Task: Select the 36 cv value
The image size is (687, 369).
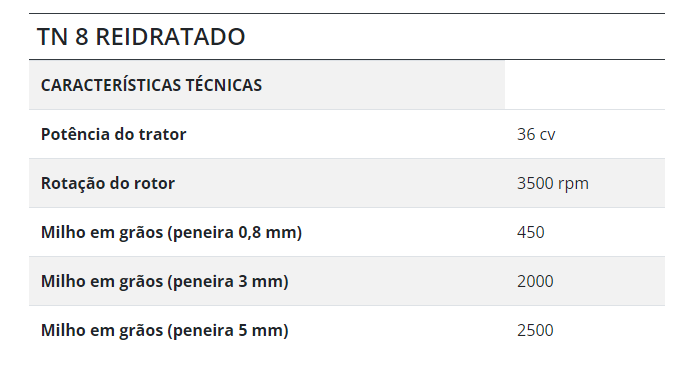Action: (x=536, y=134)
